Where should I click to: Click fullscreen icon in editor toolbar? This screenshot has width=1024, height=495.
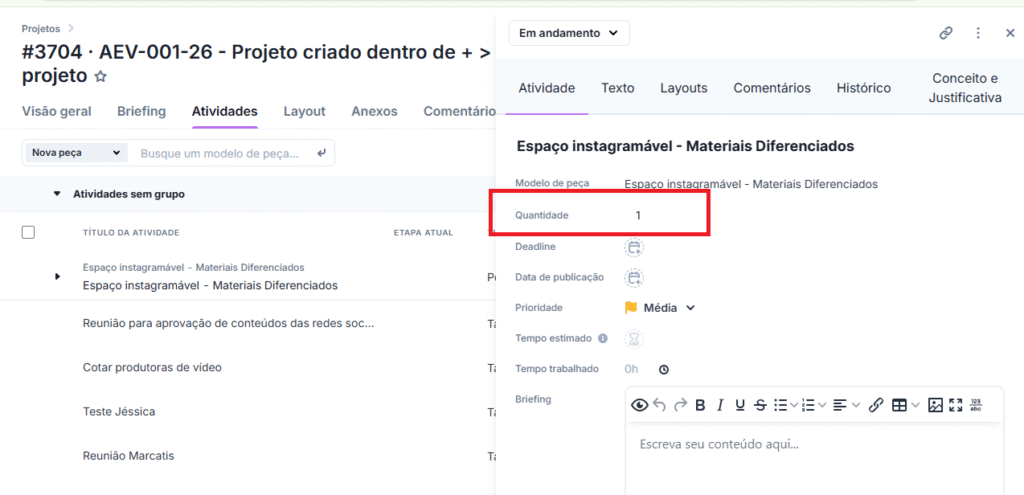click(x=956, y=405)
